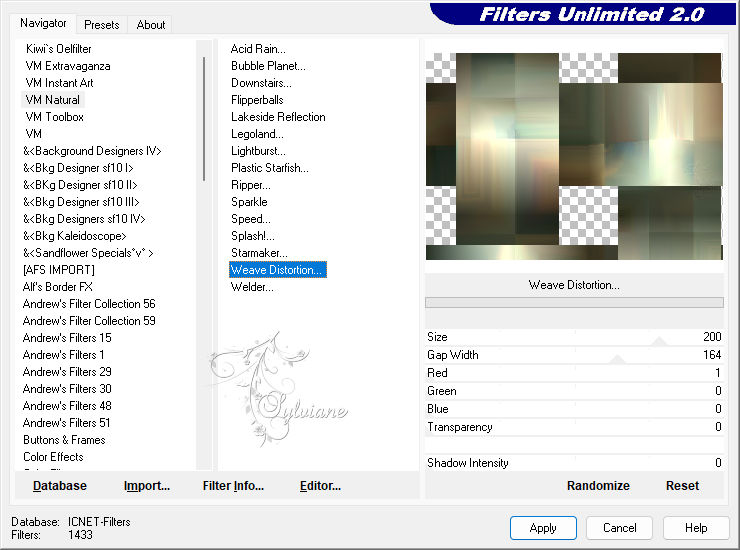
Task: Select Andrew's Filters 51
Action: 67,423
